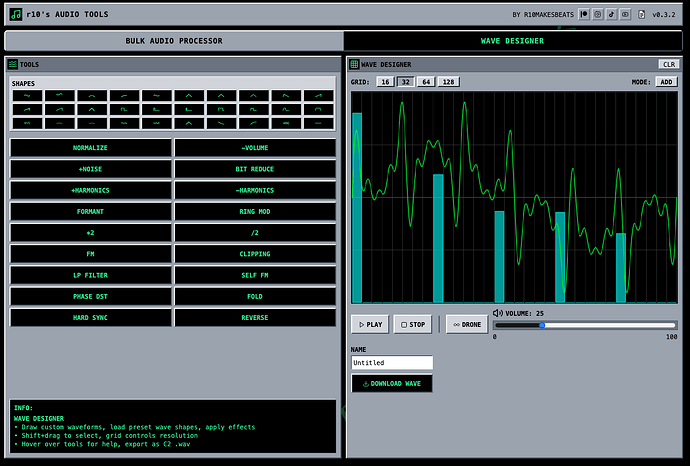This screenshot has width=690, height=466.
Task: Open the YouTube link icon
Action: click(x=625, y=15)
